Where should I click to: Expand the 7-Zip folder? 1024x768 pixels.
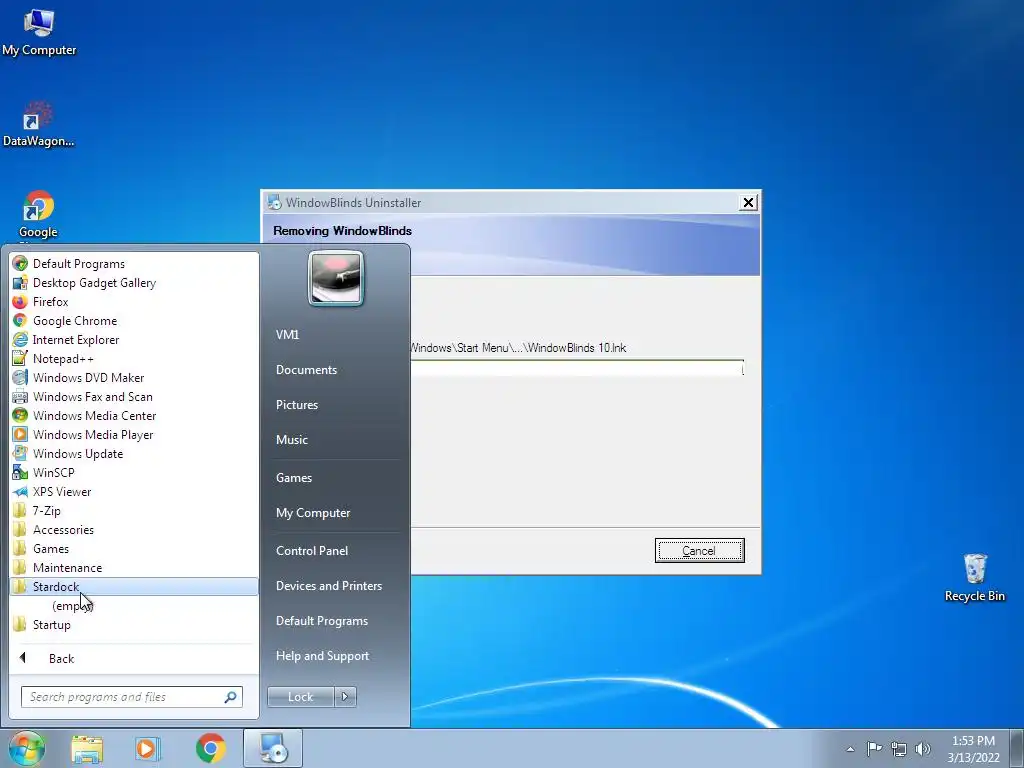coord(134,511)
